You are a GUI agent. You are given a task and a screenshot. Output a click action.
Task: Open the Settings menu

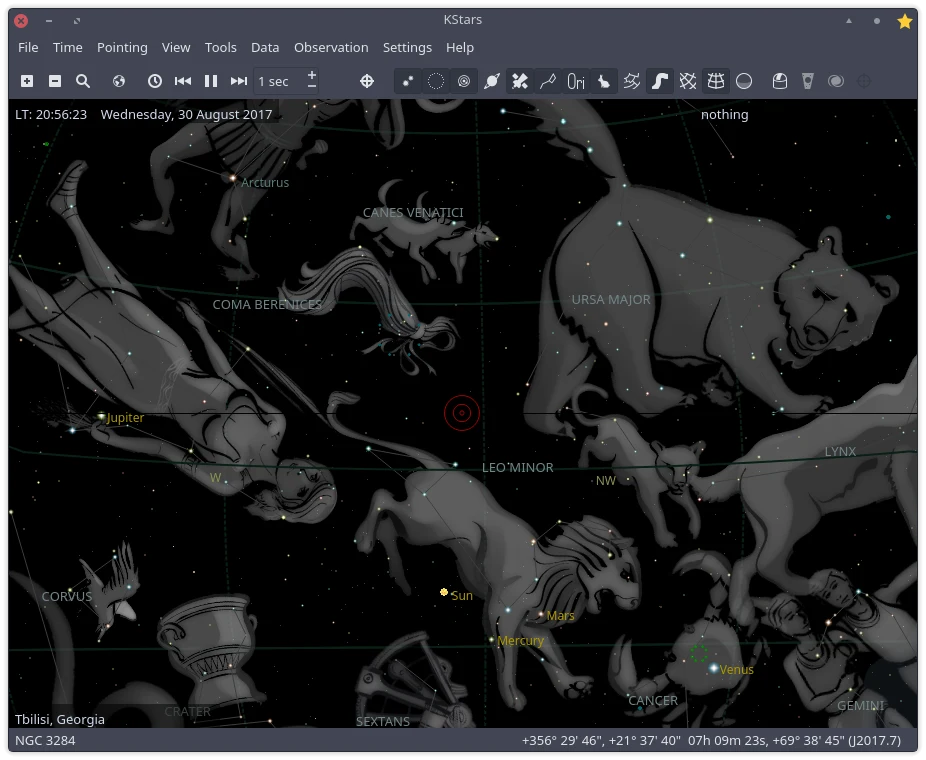[407, 47]
